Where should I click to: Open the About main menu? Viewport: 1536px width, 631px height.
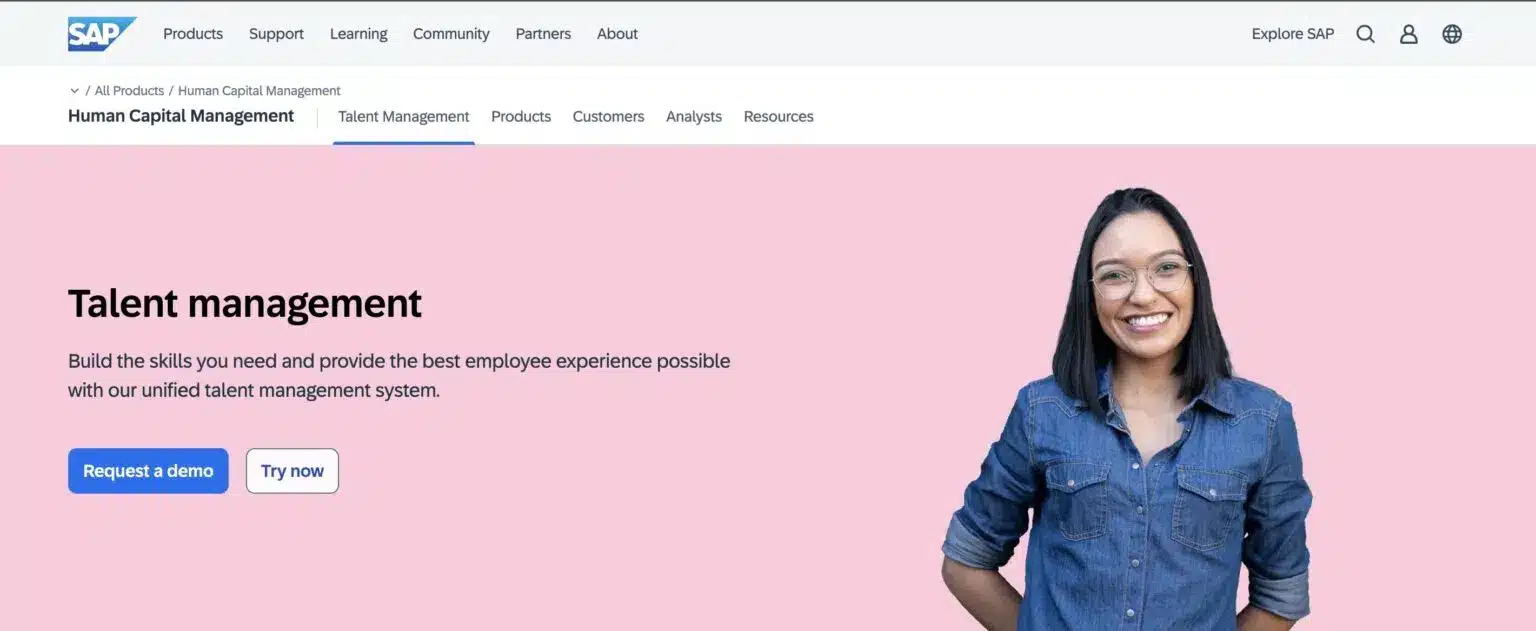point(617,34)
